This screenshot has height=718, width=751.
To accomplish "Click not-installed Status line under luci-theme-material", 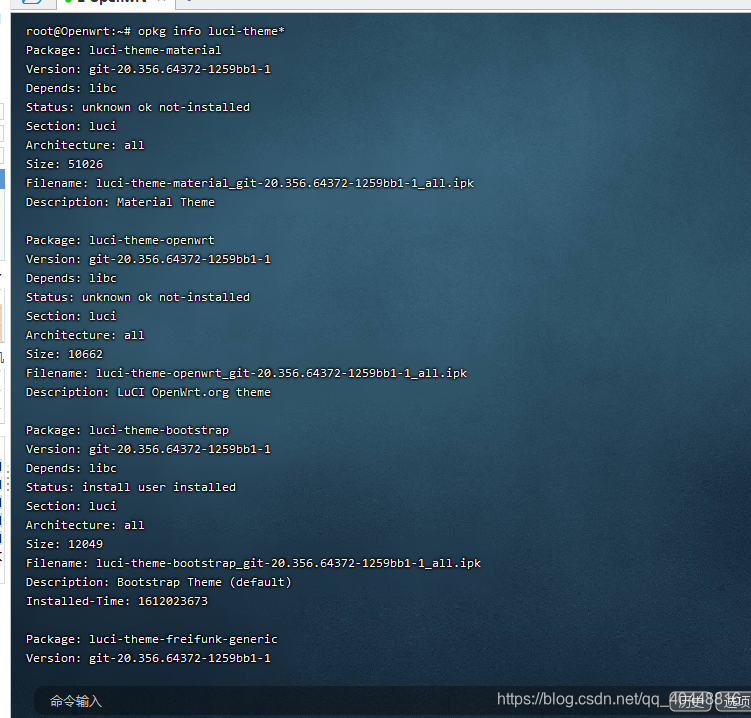I will click(138, 107).
